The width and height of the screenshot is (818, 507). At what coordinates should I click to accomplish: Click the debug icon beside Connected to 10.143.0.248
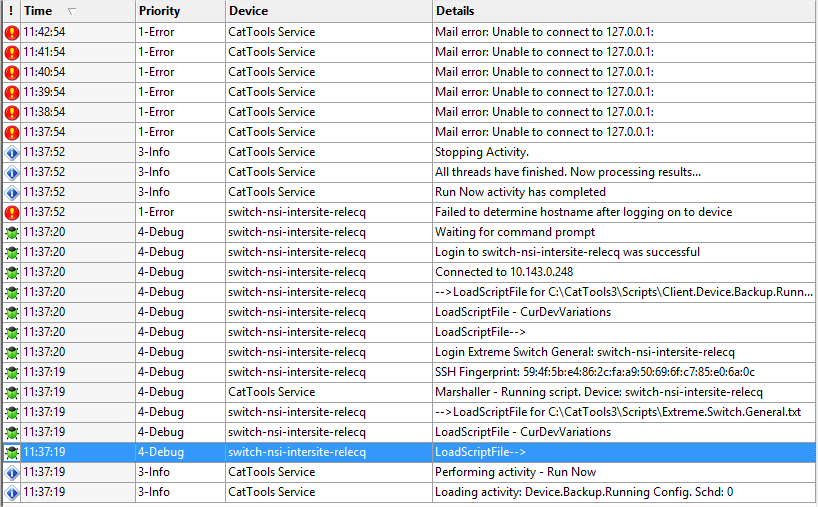click(x=11, y=273)
